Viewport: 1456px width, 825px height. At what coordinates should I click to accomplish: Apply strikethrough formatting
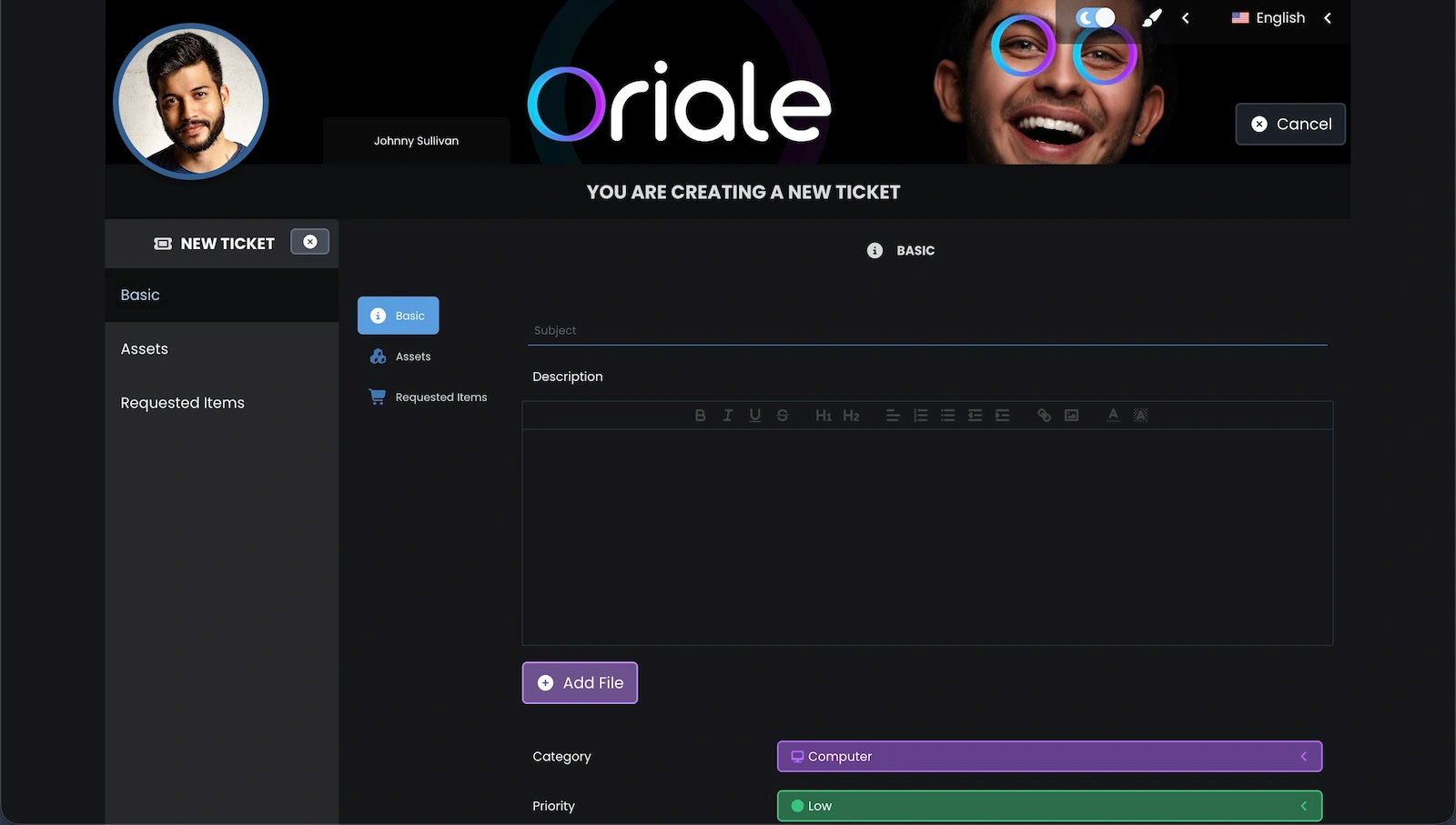tap(783, 415)
